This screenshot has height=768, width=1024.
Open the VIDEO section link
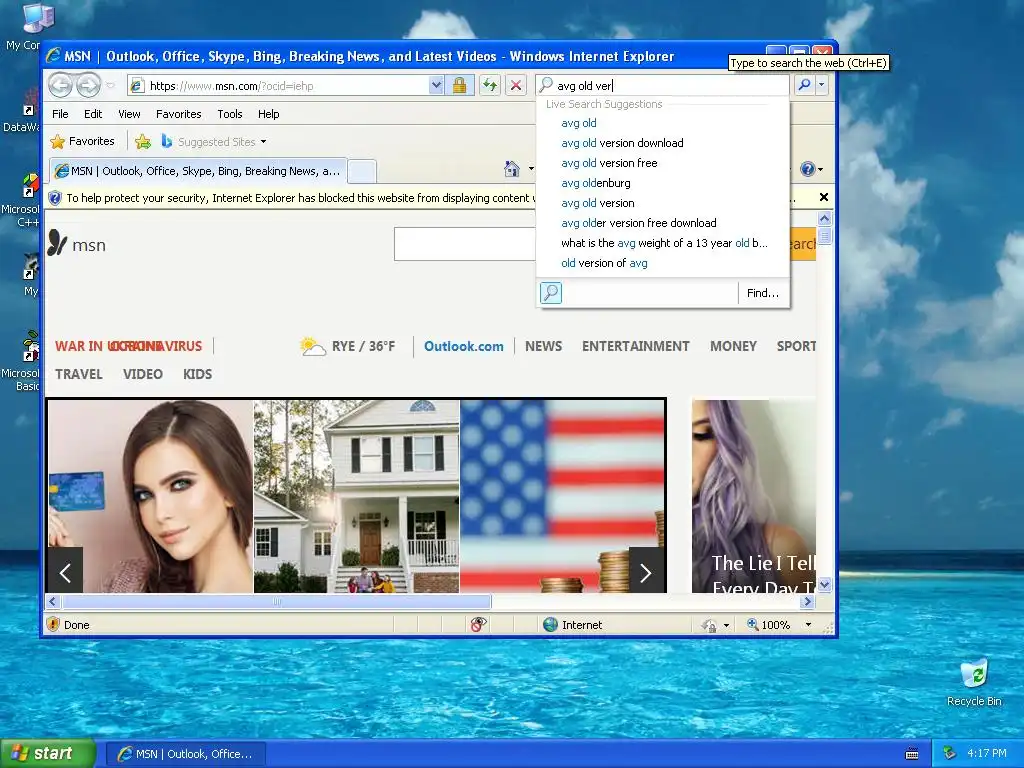click(142, 374)
